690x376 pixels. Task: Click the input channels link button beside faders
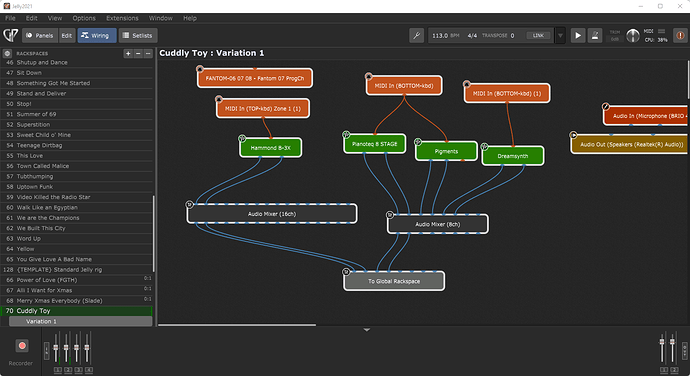coord(47,351)
